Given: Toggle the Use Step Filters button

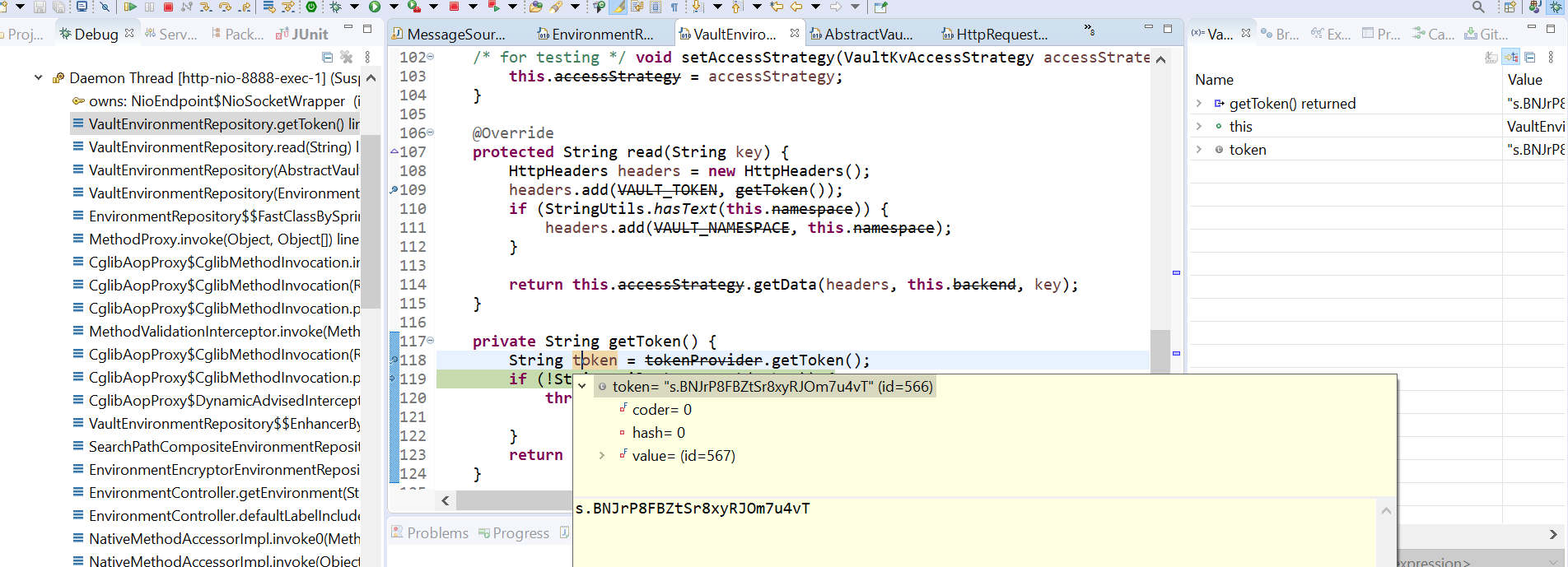Looking at the screenshot, I should pos(288,7).
